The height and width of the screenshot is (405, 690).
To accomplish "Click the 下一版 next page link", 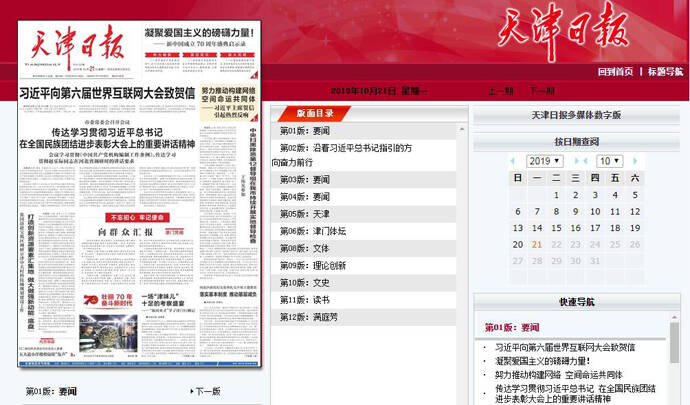I will tap(205, 391).
